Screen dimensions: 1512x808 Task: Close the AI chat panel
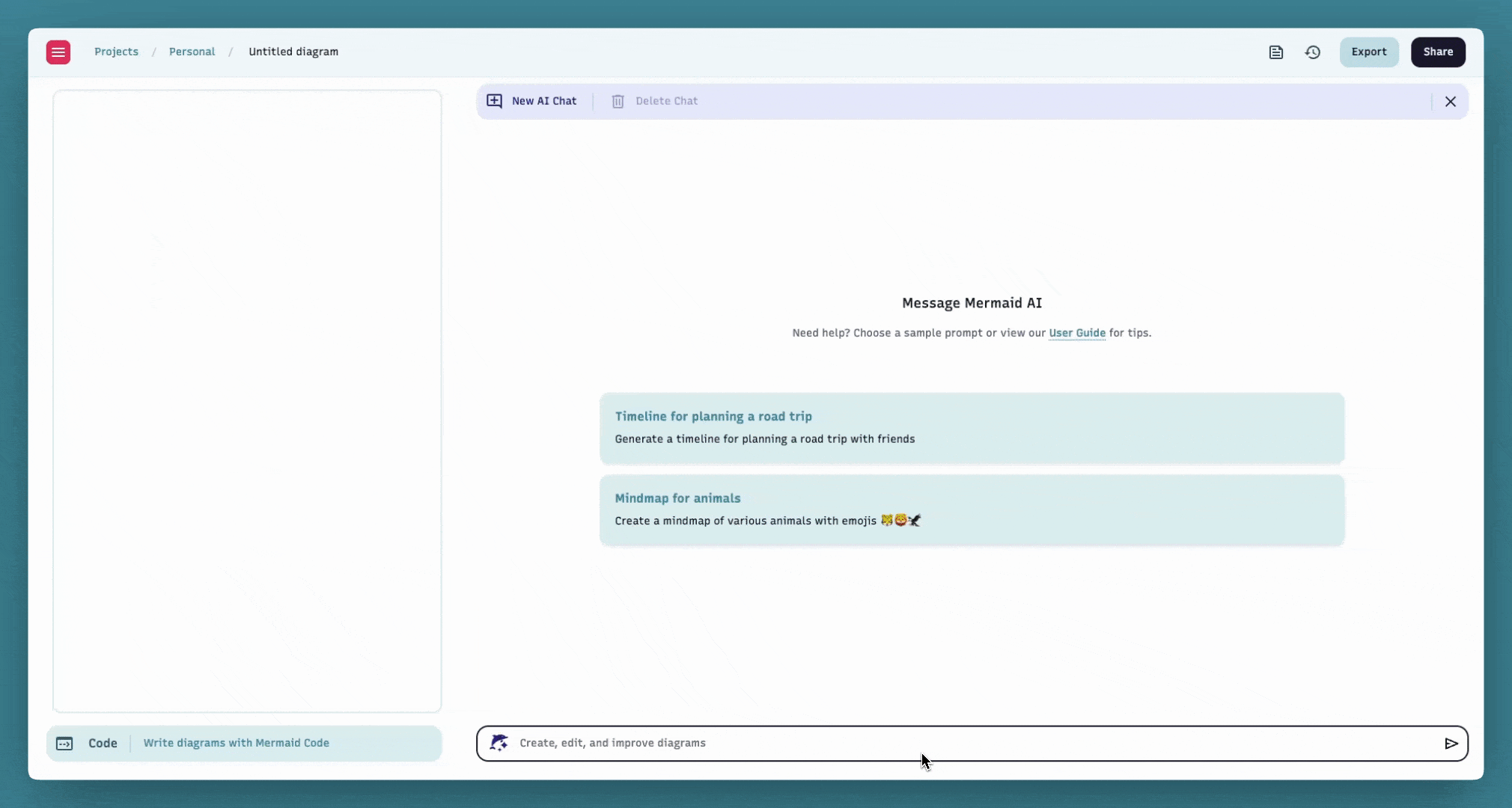pos(1451,102)
